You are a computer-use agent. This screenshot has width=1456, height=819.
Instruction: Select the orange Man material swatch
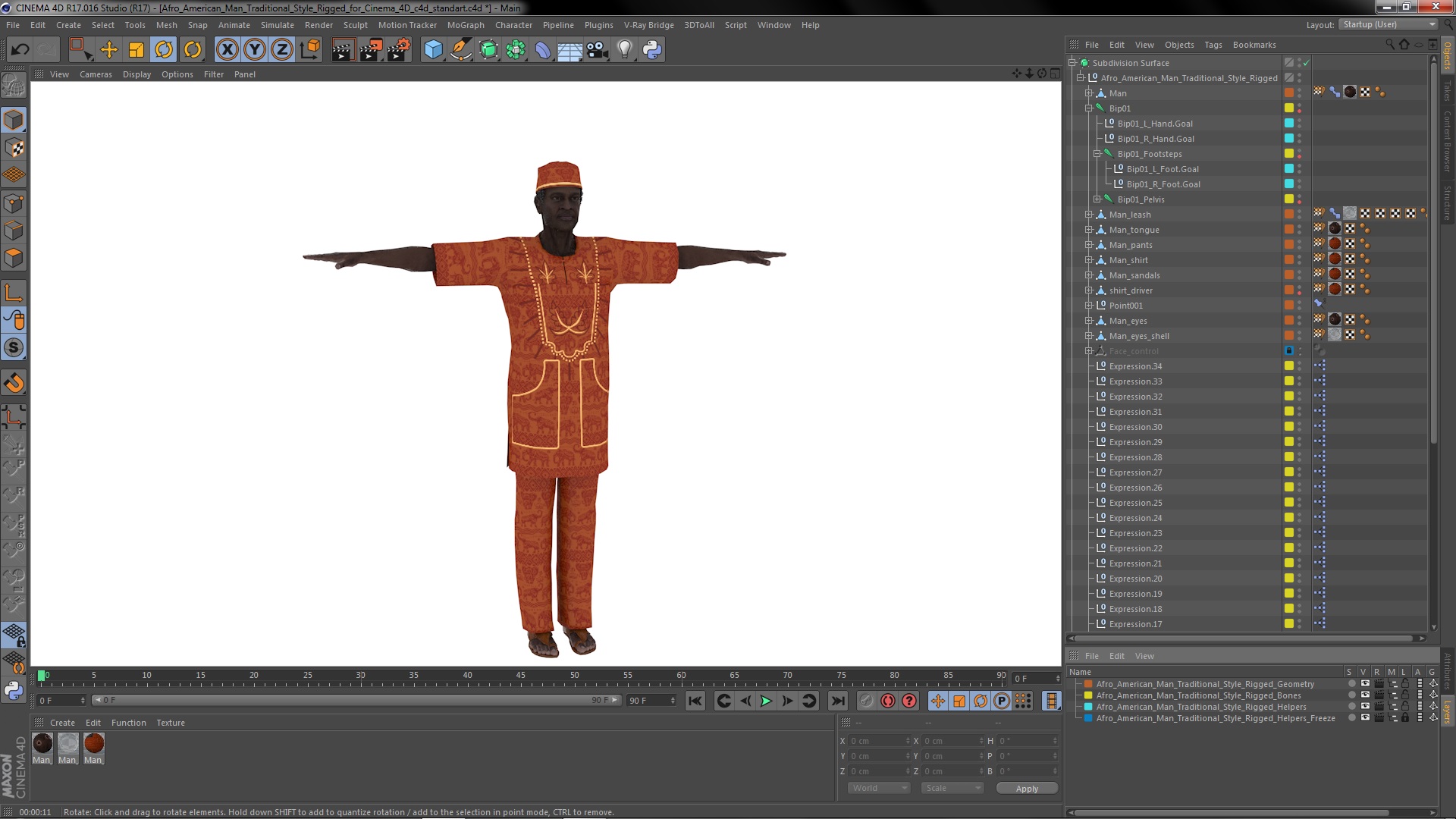pyautogui.click(x=94, y=744)
